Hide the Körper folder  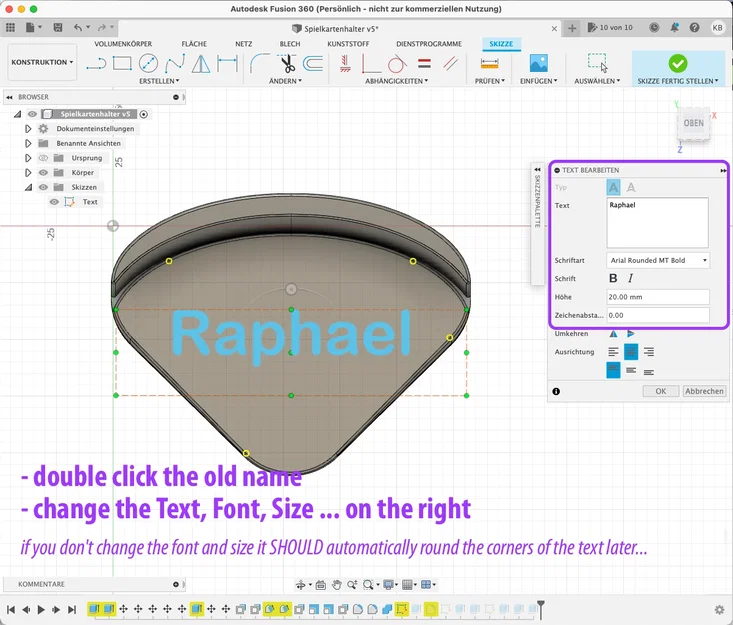click(x=43, y=172)
